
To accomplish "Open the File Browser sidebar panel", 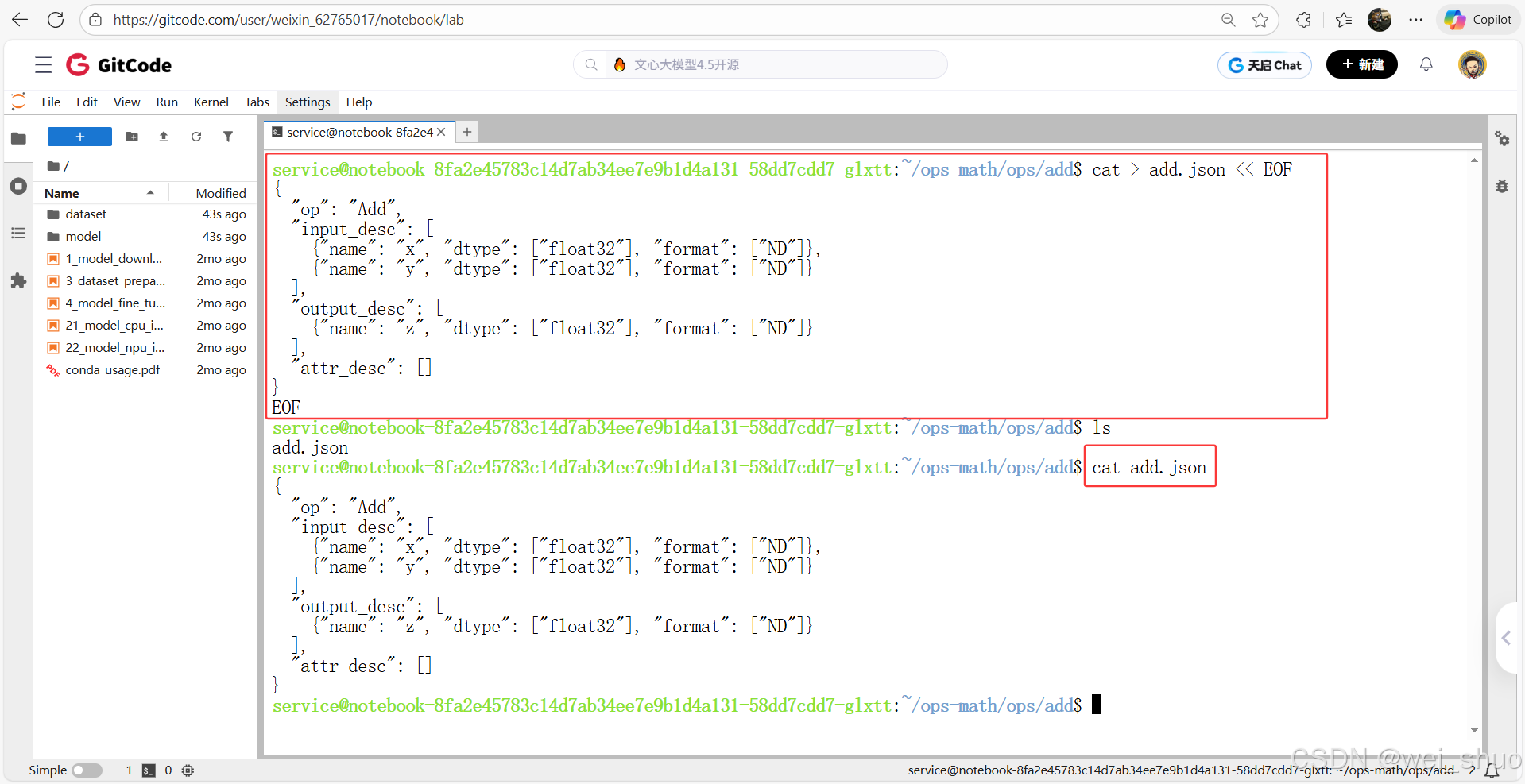I will point(18,138).
